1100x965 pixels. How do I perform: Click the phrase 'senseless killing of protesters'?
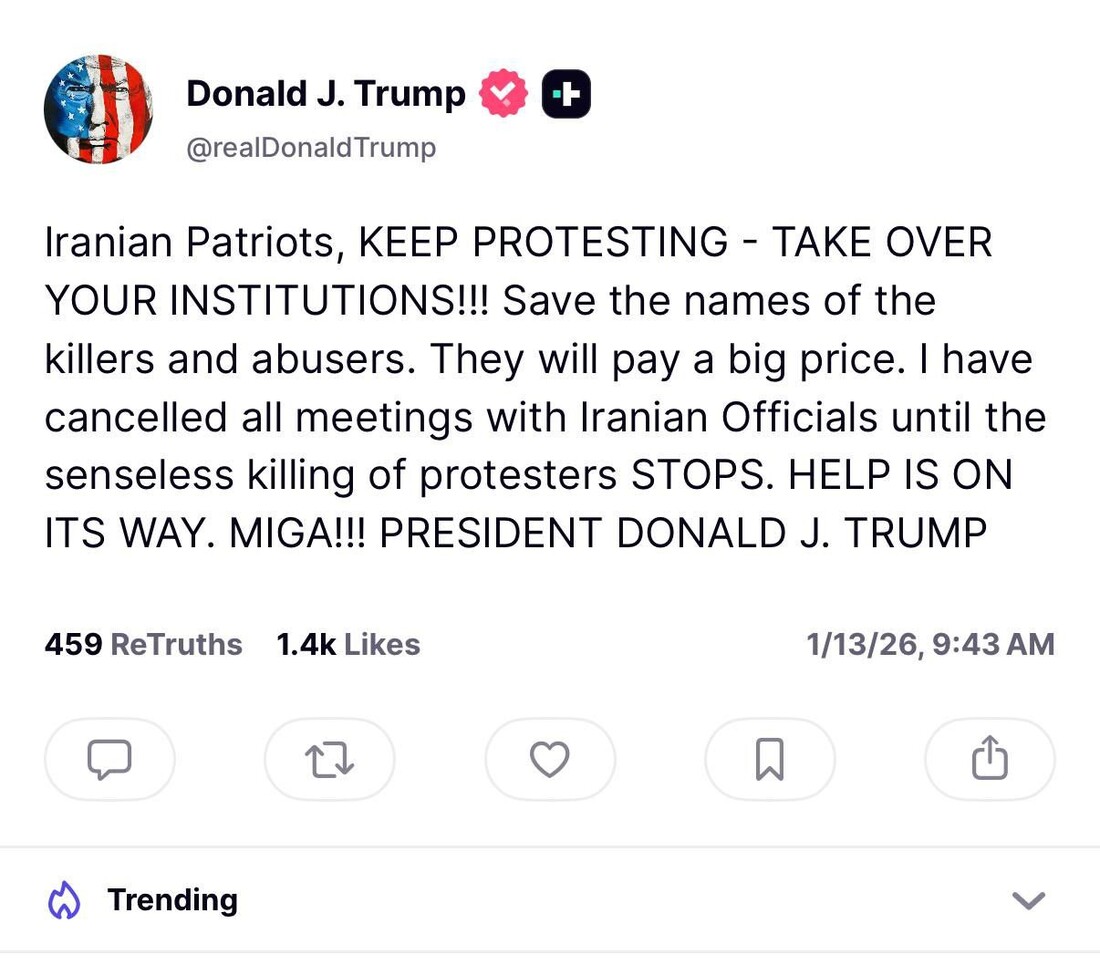click(330, 475)
